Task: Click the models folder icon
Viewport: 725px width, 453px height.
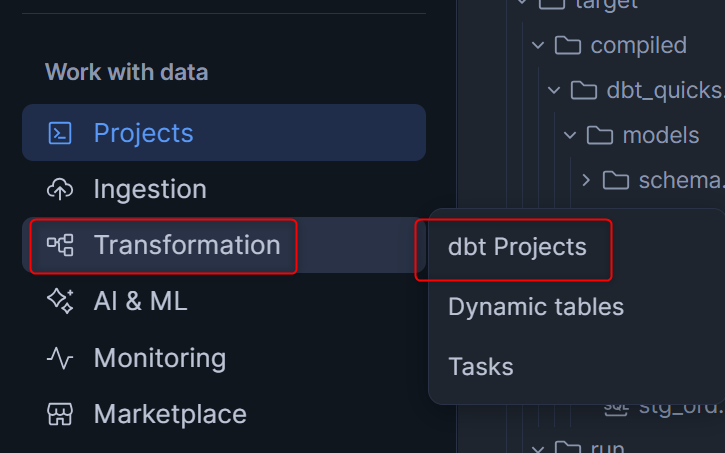Action: [x=600, y=135]
